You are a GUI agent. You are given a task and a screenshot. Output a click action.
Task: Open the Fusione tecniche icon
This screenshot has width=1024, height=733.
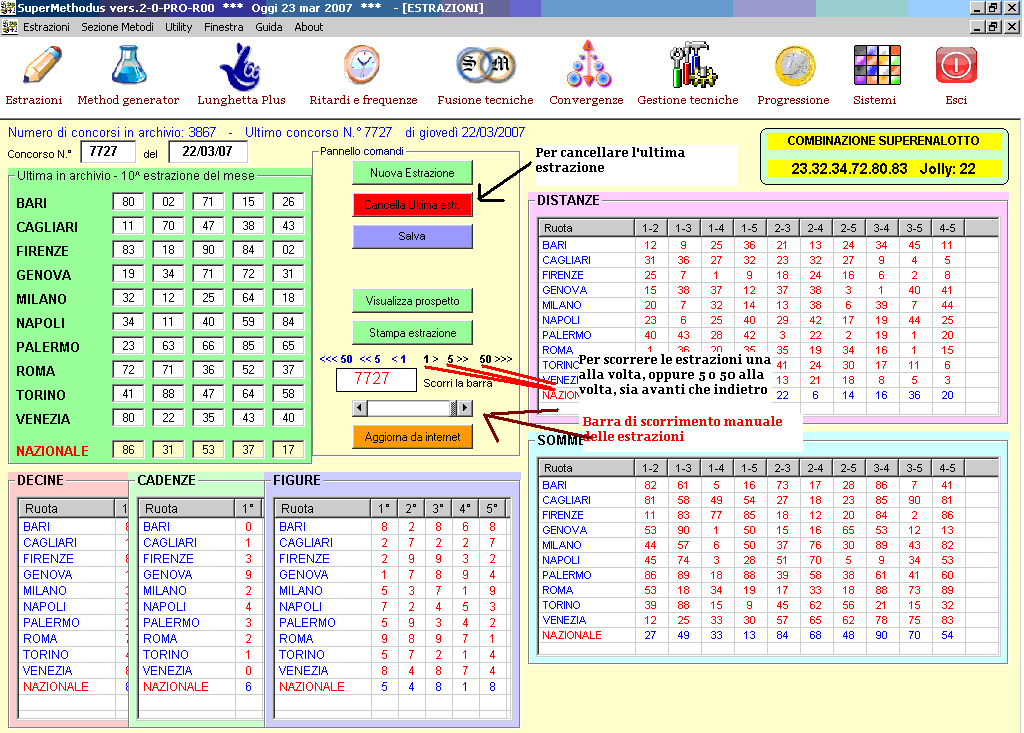(485, 65)
